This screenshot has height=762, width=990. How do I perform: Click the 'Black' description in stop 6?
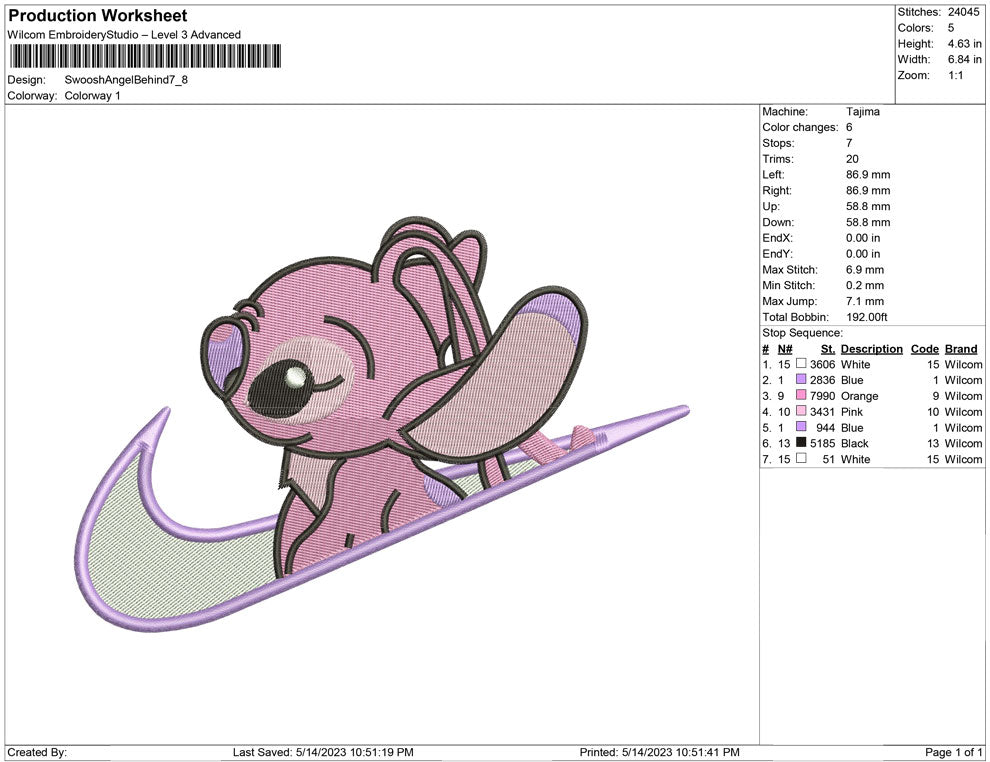coord(854,443)
